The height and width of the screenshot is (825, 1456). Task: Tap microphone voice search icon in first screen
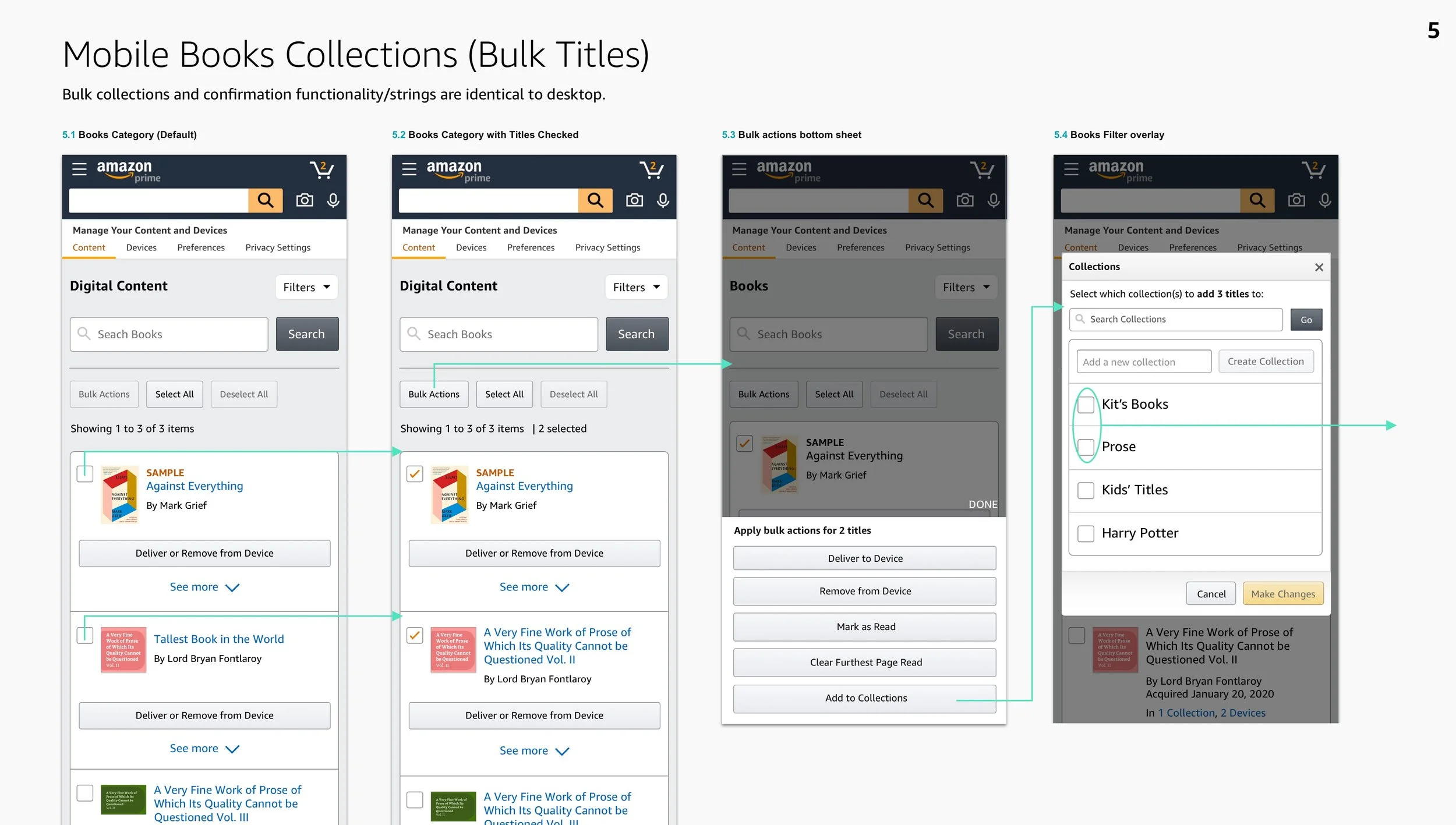coord(333,200)
